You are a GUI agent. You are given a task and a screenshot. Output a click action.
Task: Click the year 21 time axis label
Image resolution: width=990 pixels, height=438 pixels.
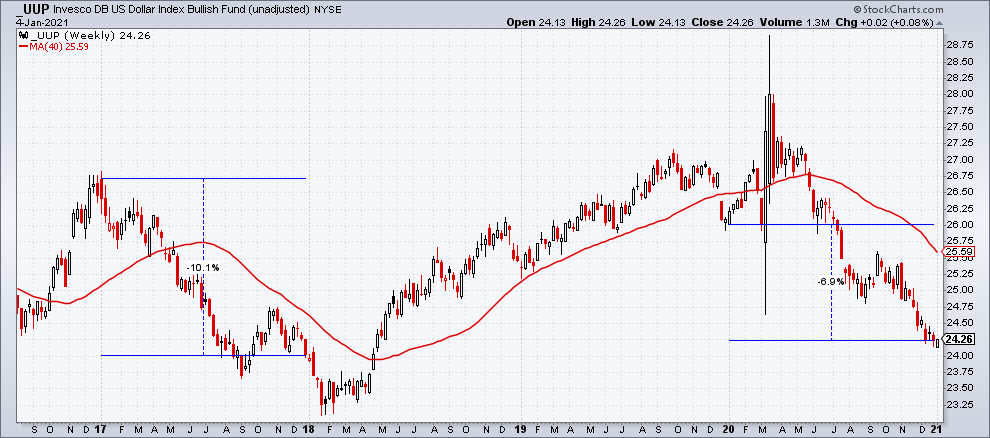(x=936, y=429)
